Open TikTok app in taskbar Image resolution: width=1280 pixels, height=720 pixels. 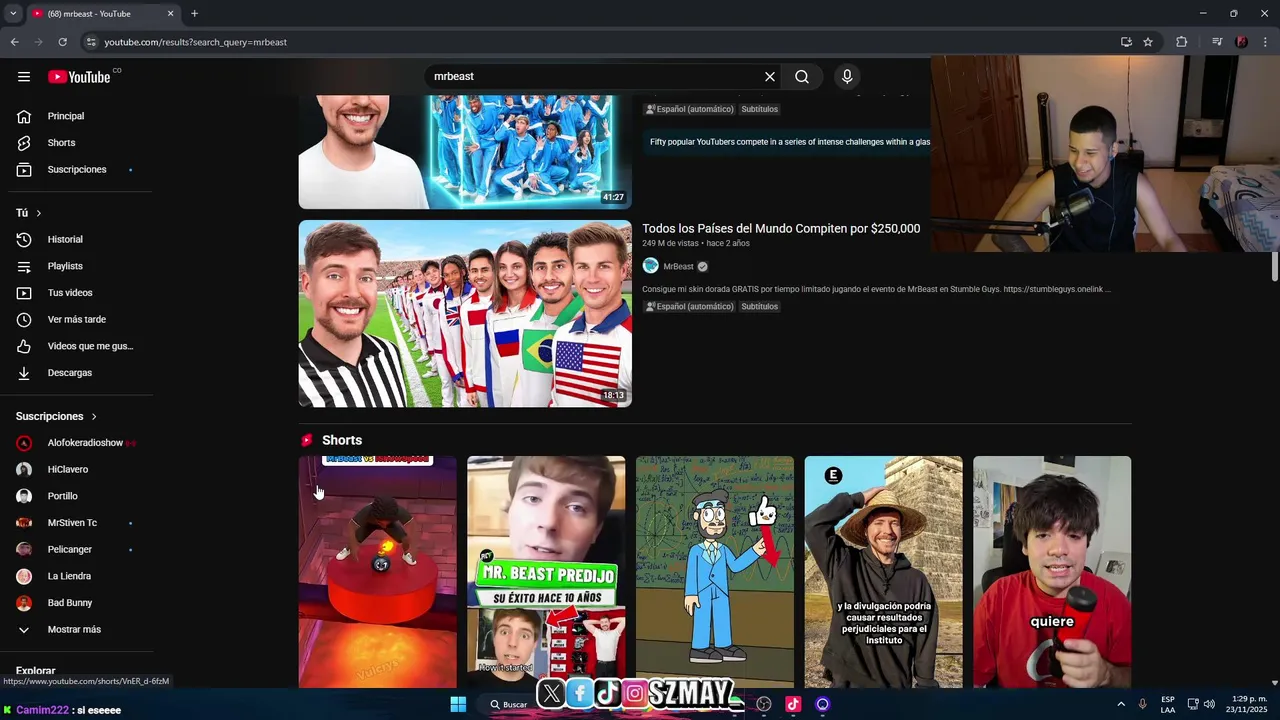pos(793,704)
